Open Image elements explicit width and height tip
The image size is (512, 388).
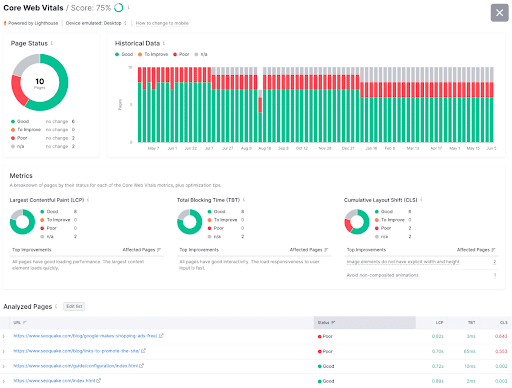[403, 262]
